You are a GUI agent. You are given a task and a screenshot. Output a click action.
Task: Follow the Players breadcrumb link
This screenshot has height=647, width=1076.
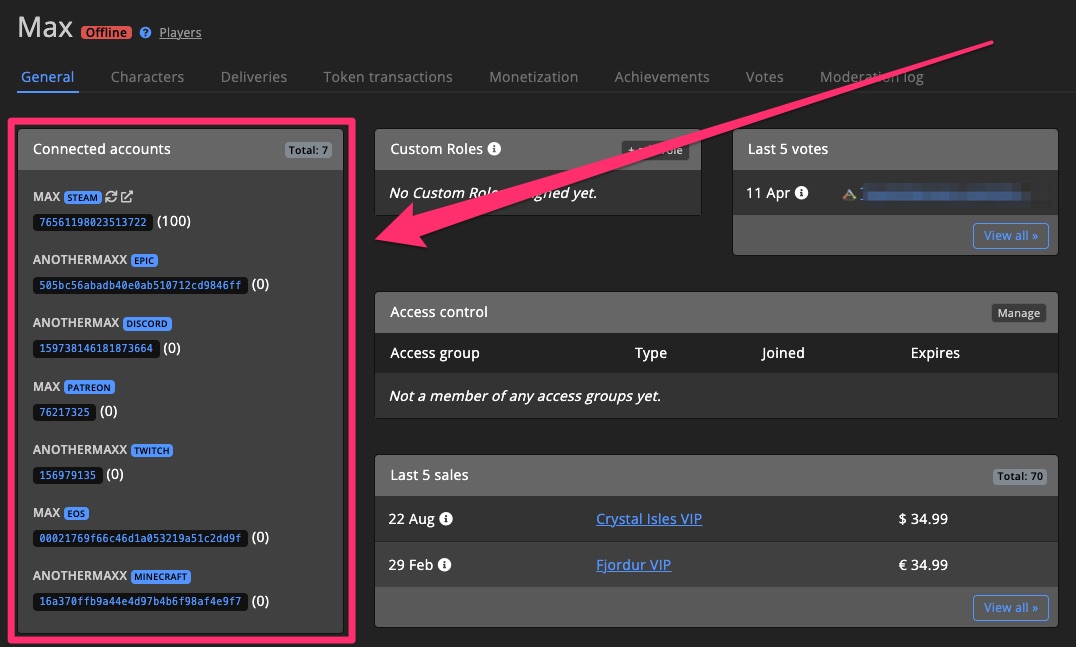180,33
